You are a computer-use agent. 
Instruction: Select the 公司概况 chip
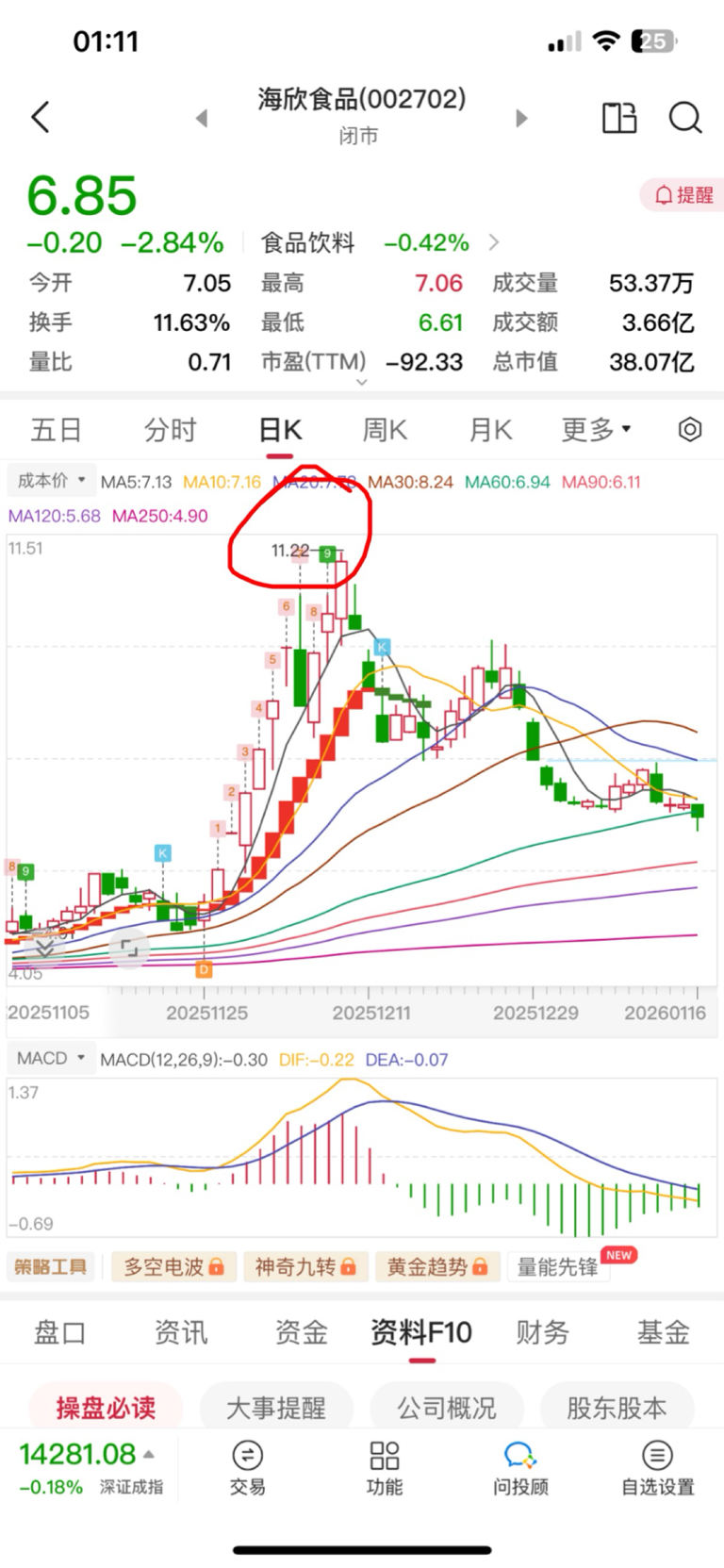click(x=447, y=1408)
